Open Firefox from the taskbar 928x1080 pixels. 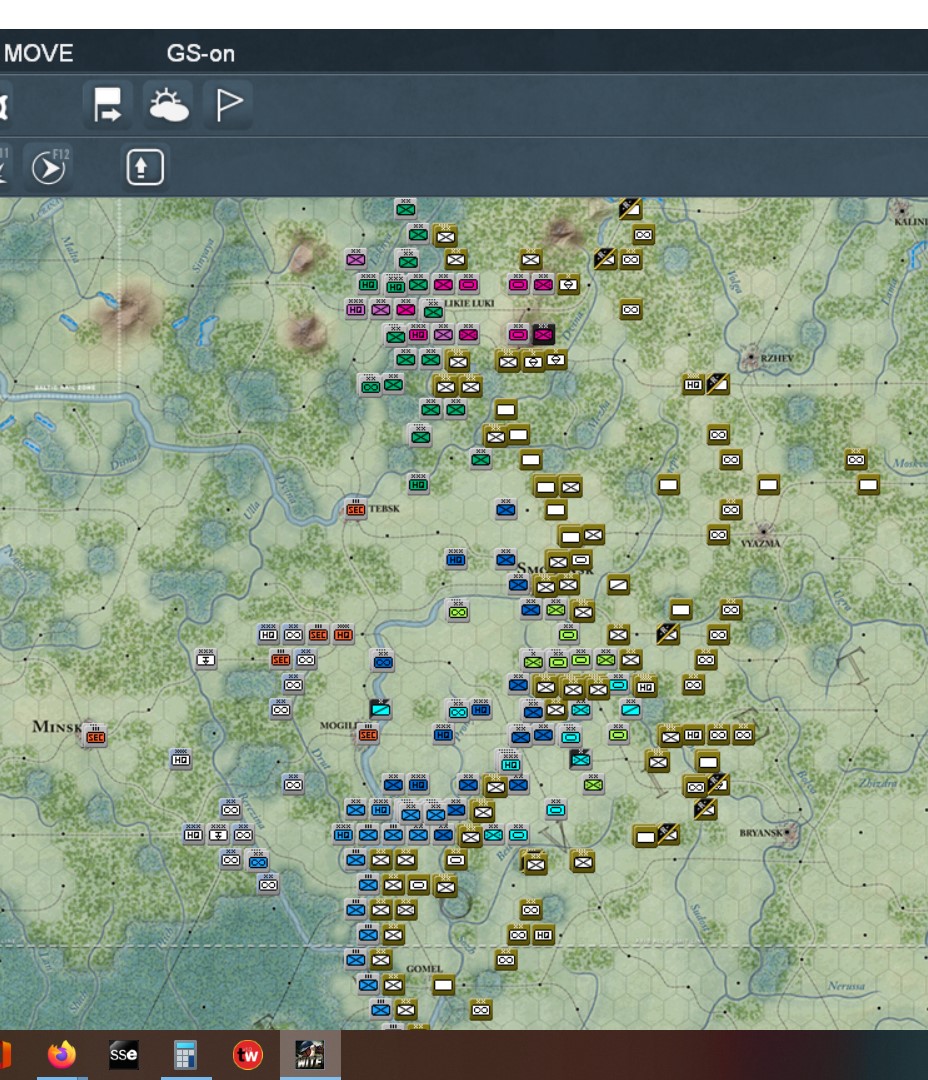click(x=62, y=1055)
